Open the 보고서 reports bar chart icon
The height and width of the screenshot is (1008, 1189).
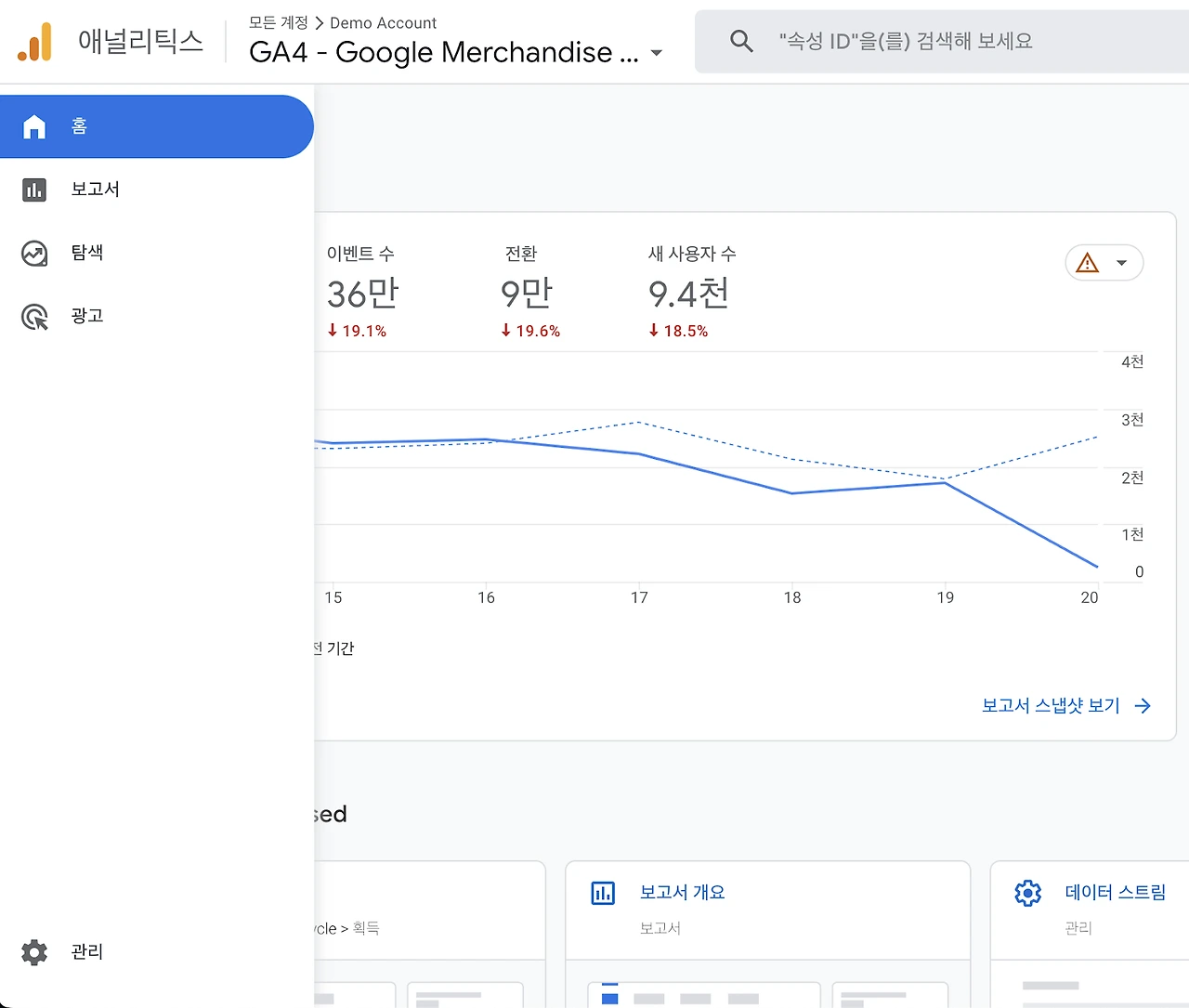tap(34, 190)
